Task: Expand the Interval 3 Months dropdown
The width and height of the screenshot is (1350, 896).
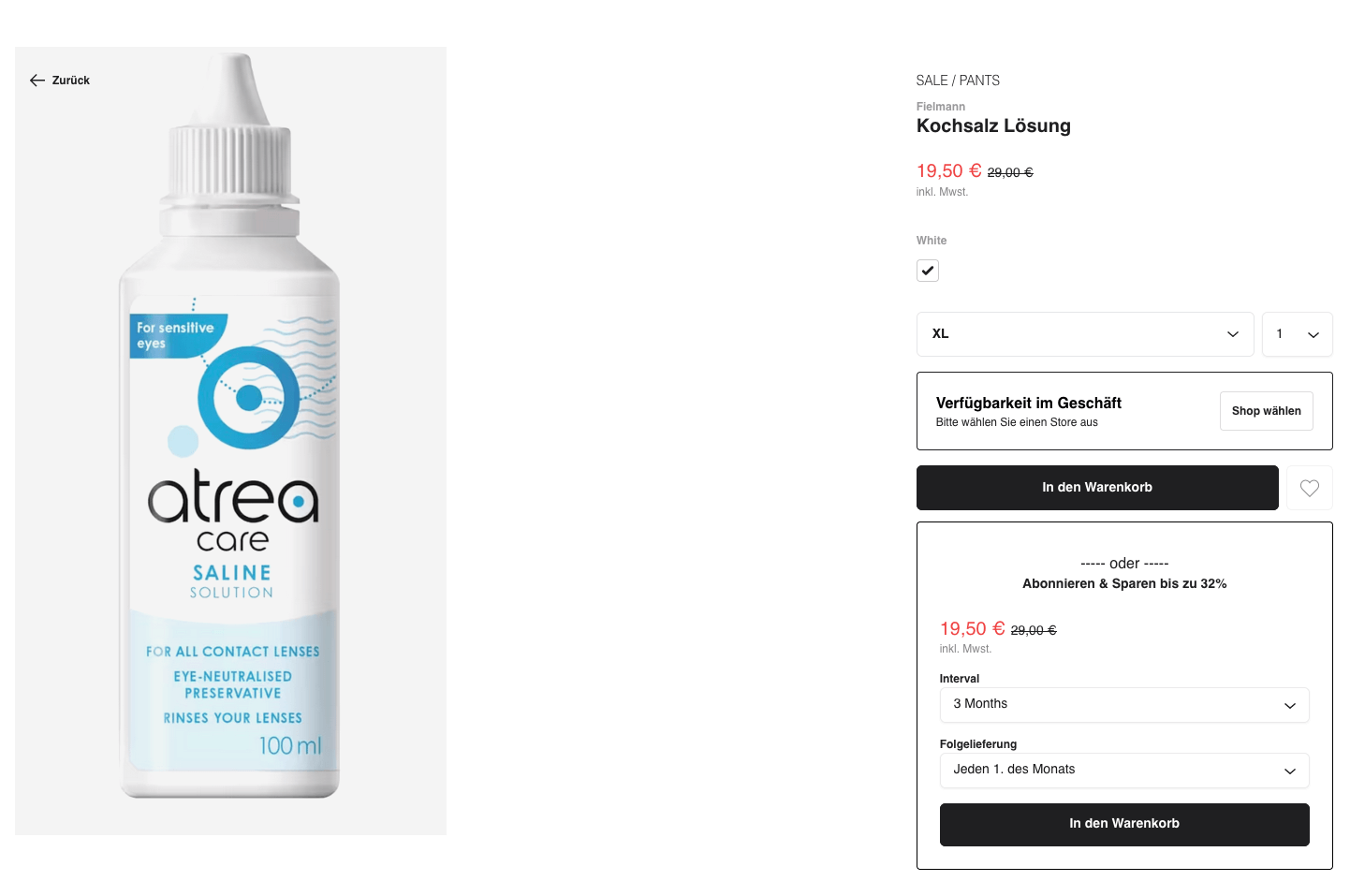Action: (1123, 705)
